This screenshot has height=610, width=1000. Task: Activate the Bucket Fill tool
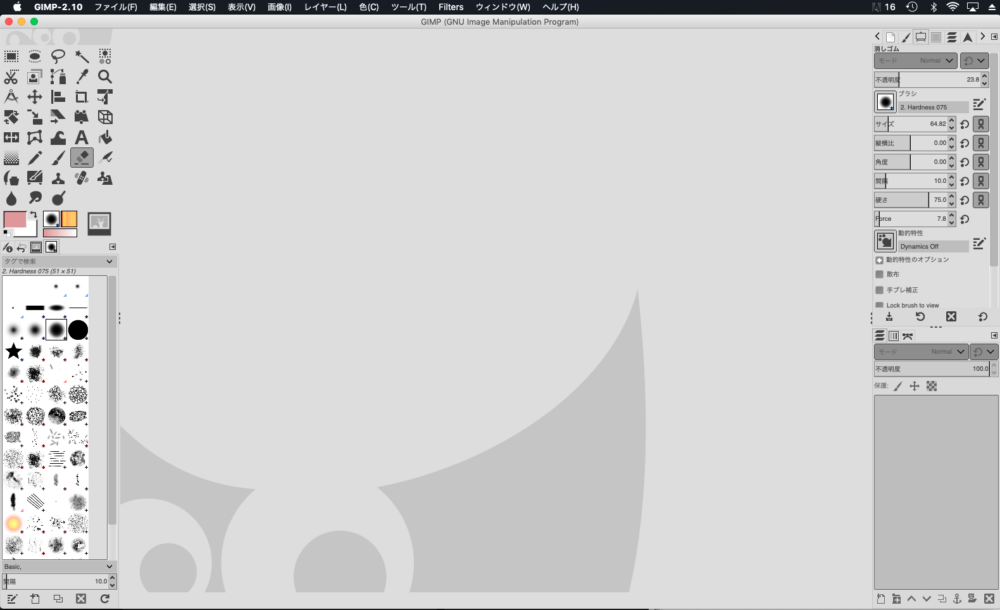[105, 137]
